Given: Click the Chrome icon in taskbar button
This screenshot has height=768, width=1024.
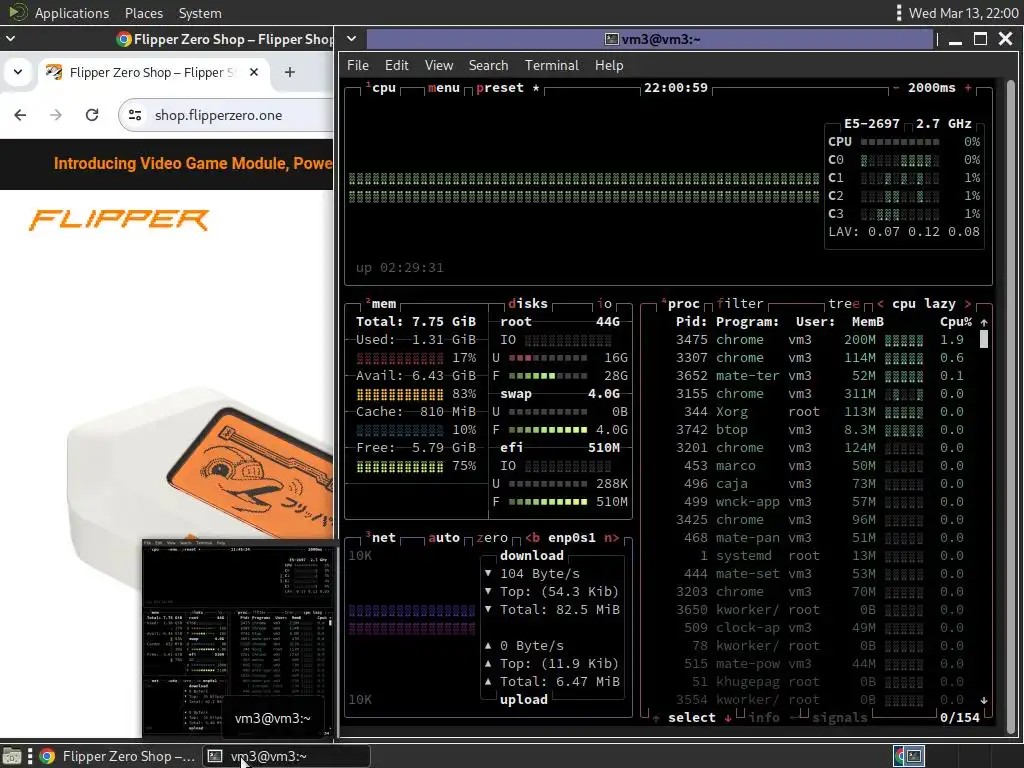Looking at the screenshot, I should click(x=47, y=756).
